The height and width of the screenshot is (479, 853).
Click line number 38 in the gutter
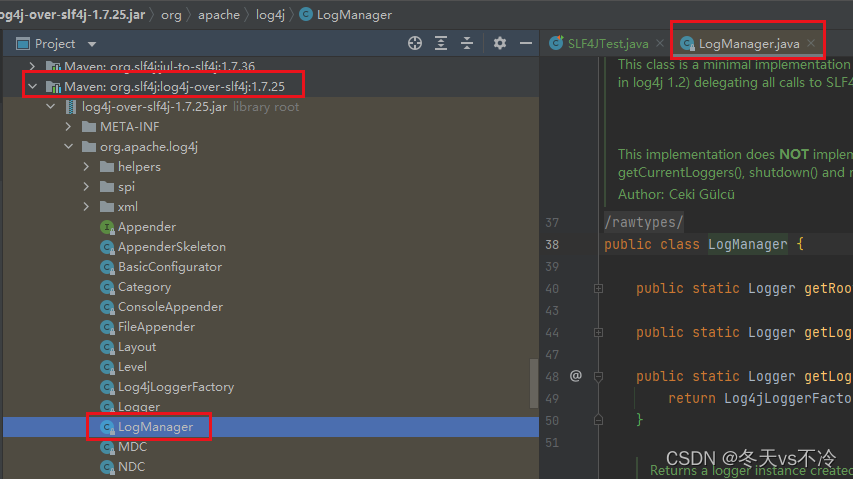click(x=552, y=245)
